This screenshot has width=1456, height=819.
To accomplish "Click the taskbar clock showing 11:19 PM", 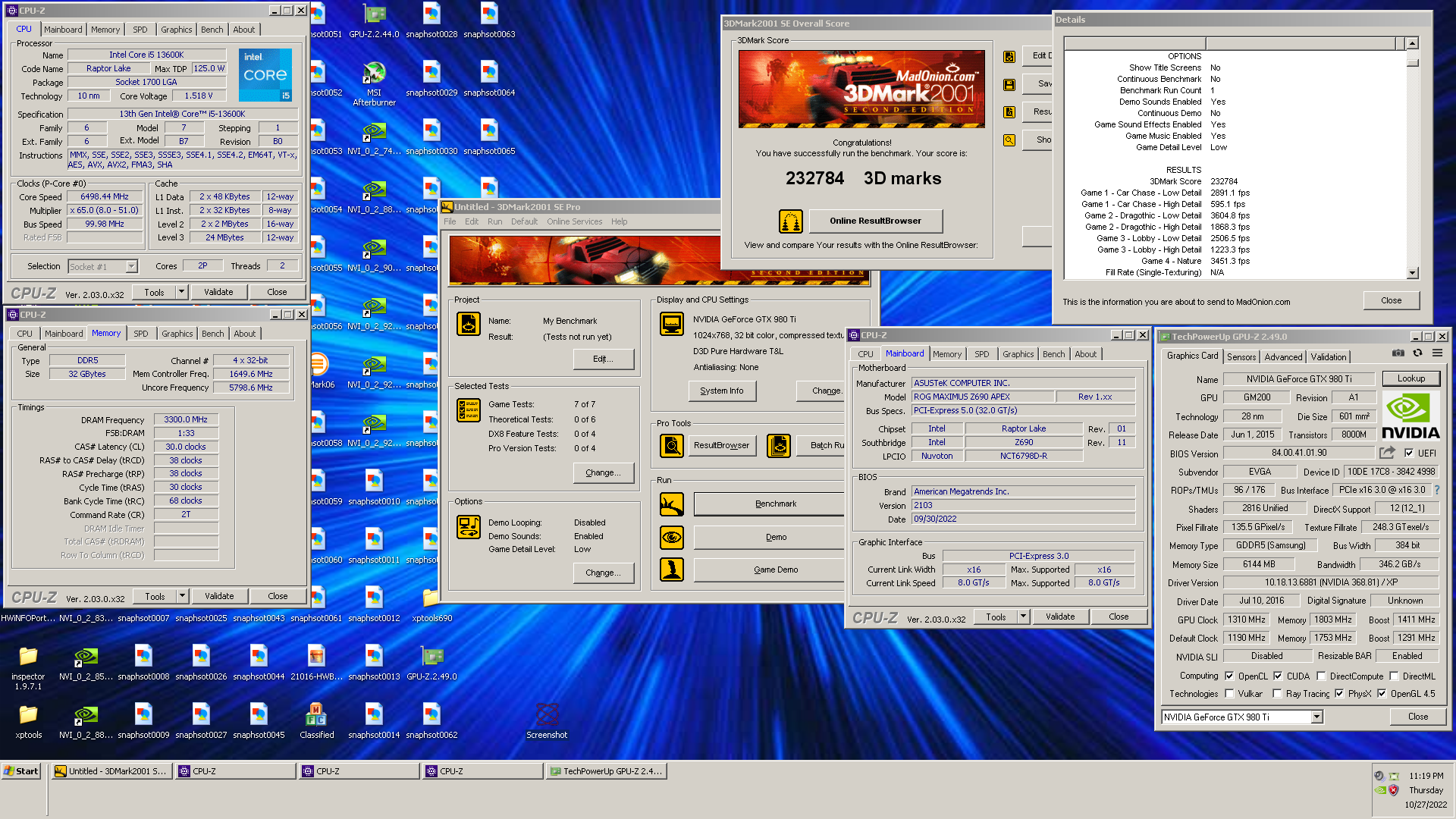I will point(1426,776).
